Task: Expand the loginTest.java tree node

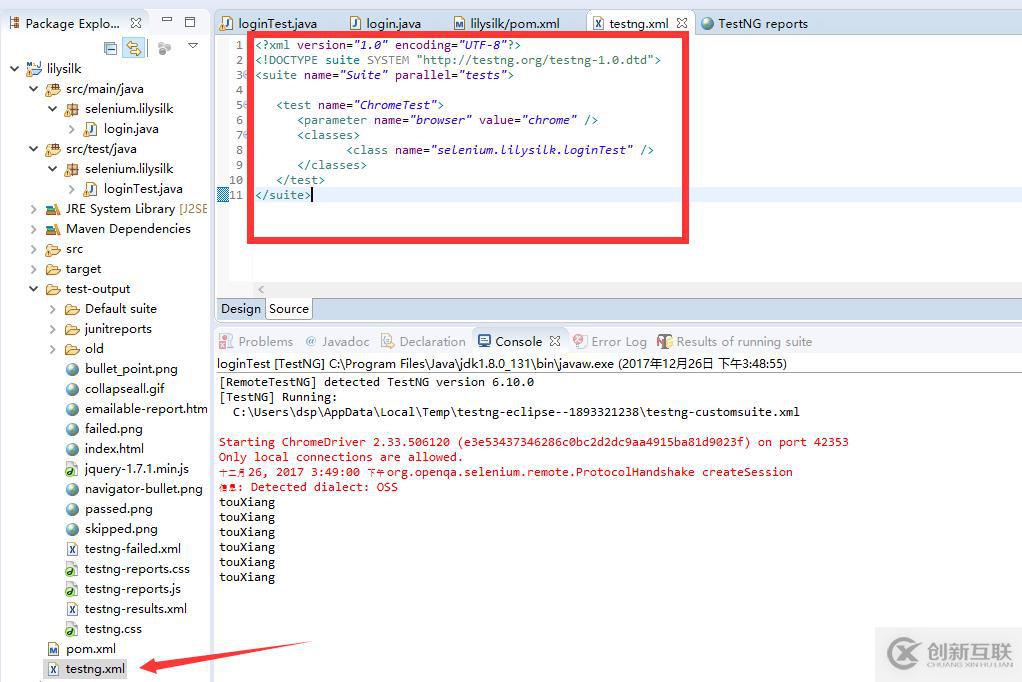Action: point(72,189)
